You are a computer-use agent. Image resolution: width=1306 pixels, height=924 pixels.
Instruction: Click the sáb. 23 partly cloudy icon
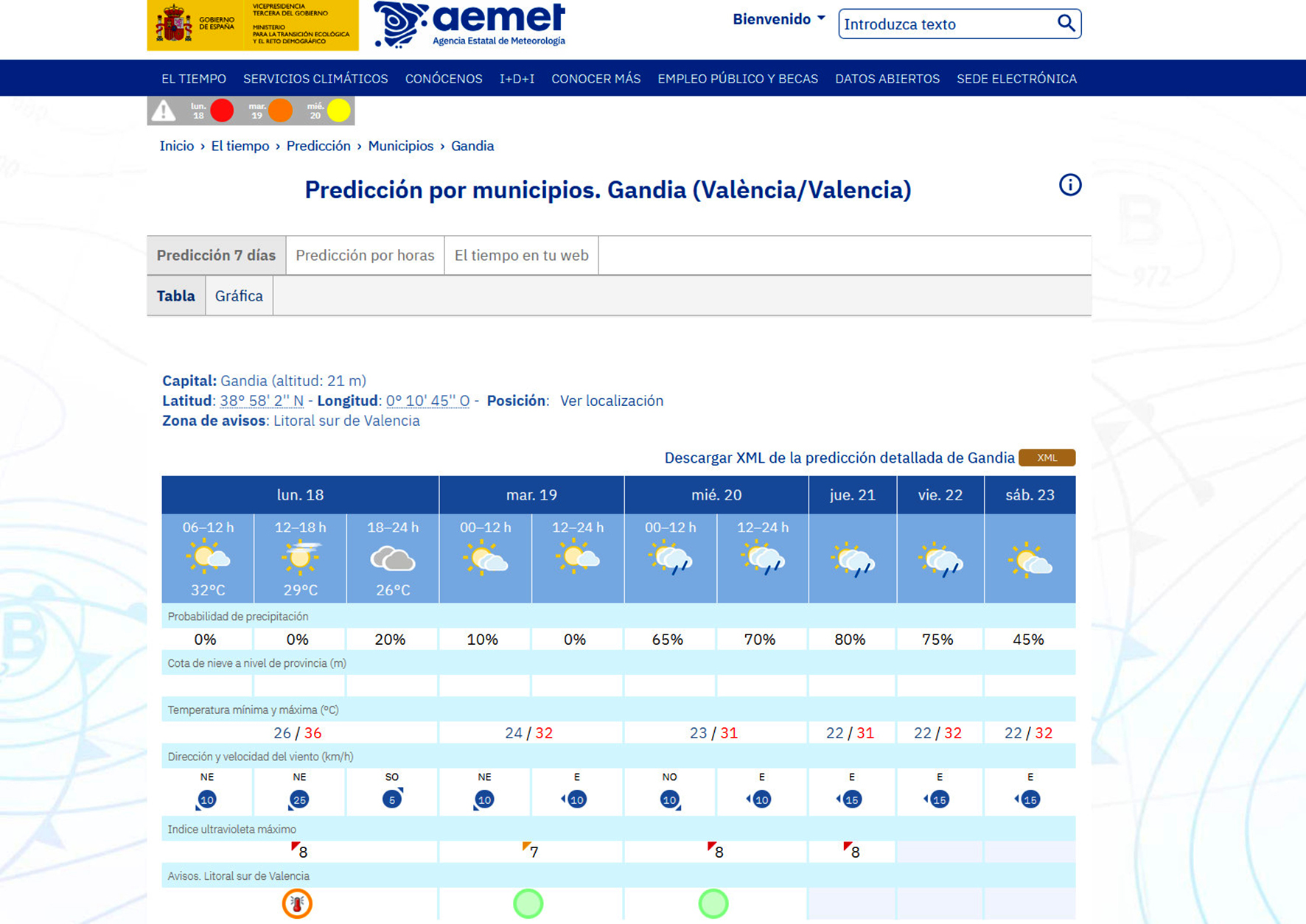tap(1030, 560)
